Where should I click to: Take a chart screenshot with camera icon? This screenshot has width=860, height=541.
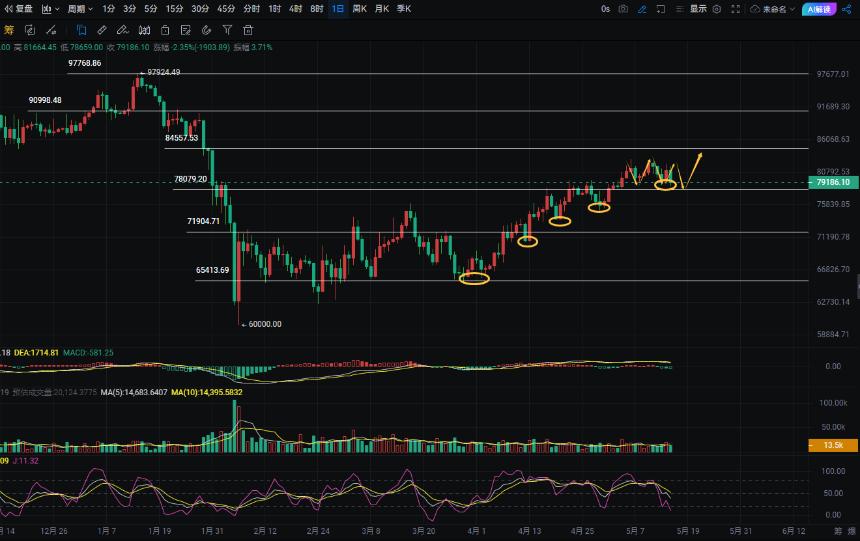623,9
